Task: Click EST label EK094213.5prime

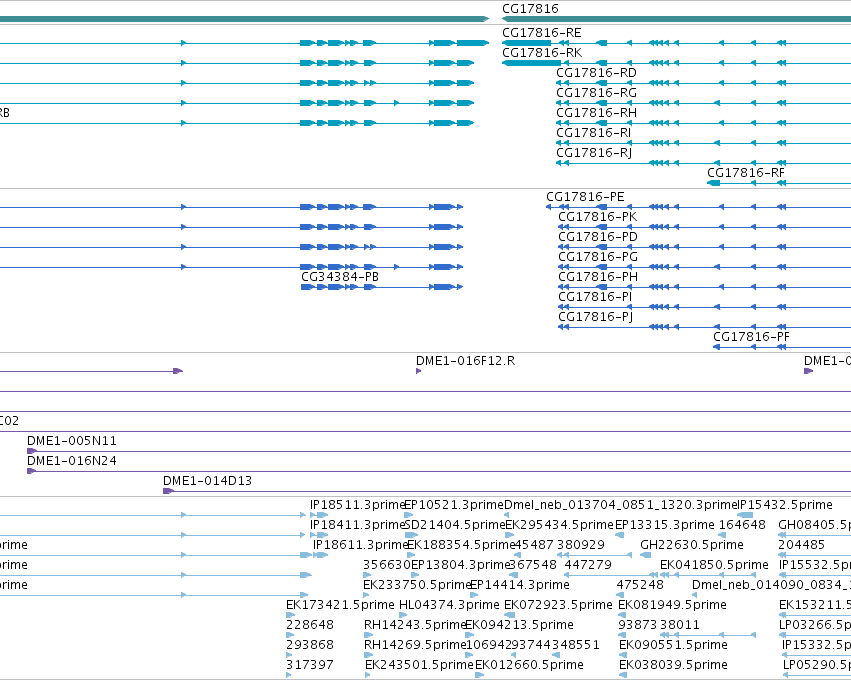Action: [519, 626]
